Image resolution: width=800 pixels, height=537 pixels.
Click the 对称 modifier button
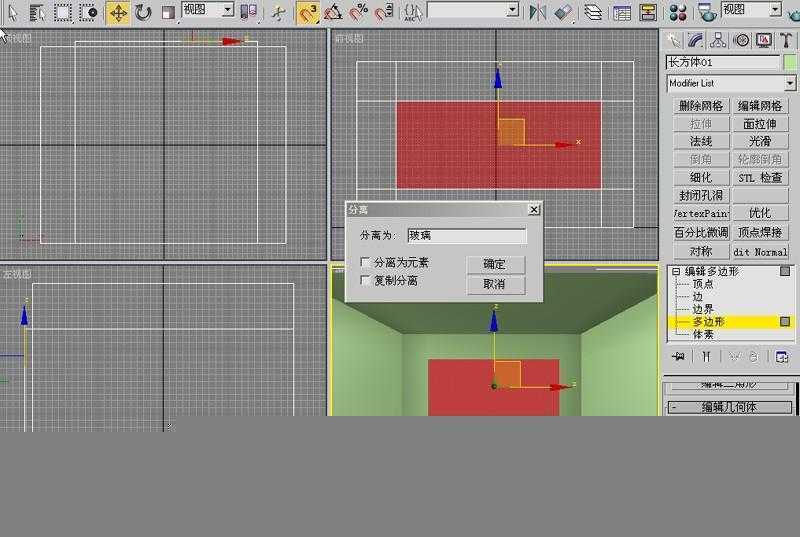pos(701,251)
